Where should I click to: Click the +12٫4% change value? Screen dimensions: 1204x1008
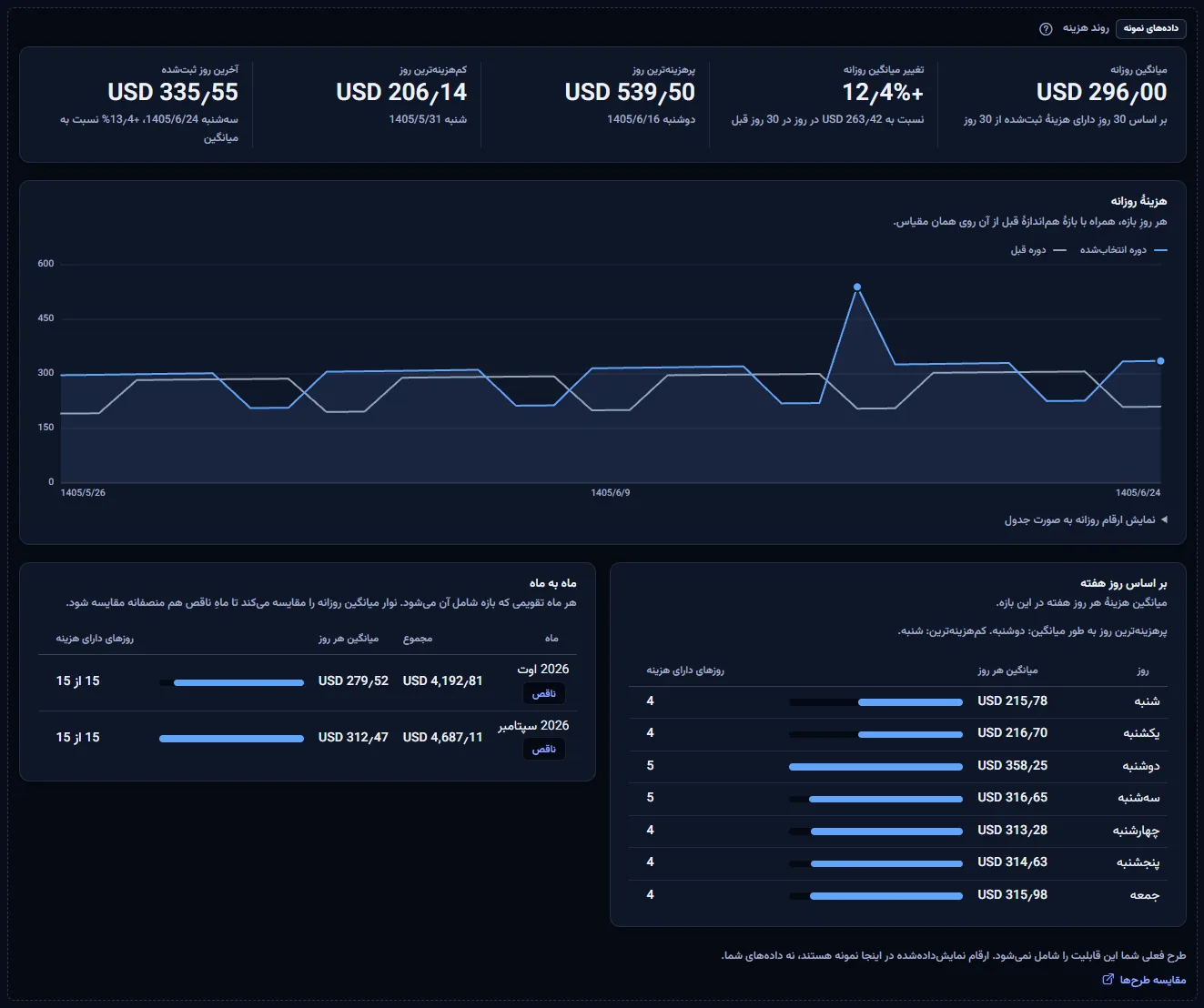(883, 92)
